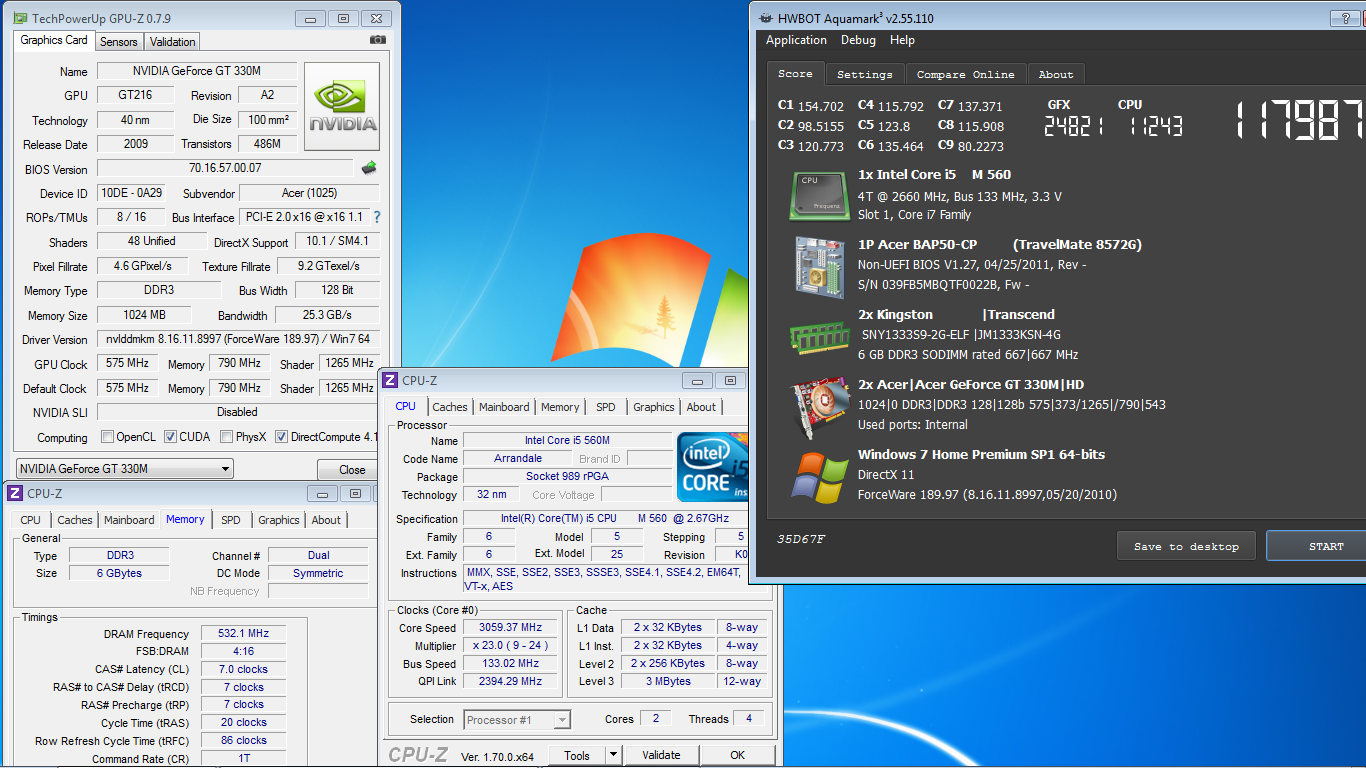Click the BIOS save chip icon in GPU-Z
This screenshot has width=1366, height=768.
tap(369, 168)
